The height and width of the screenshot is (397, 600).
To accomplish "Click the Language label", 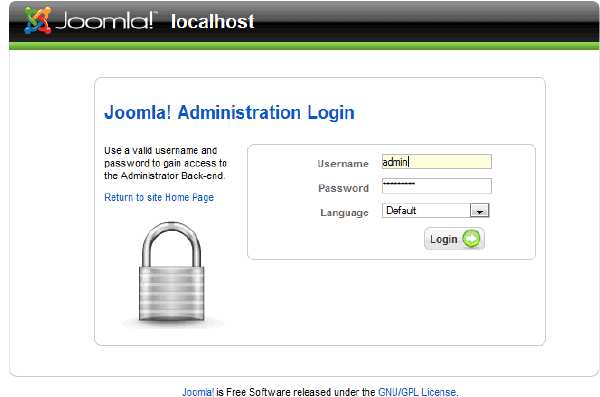I will tap(344, 212).
